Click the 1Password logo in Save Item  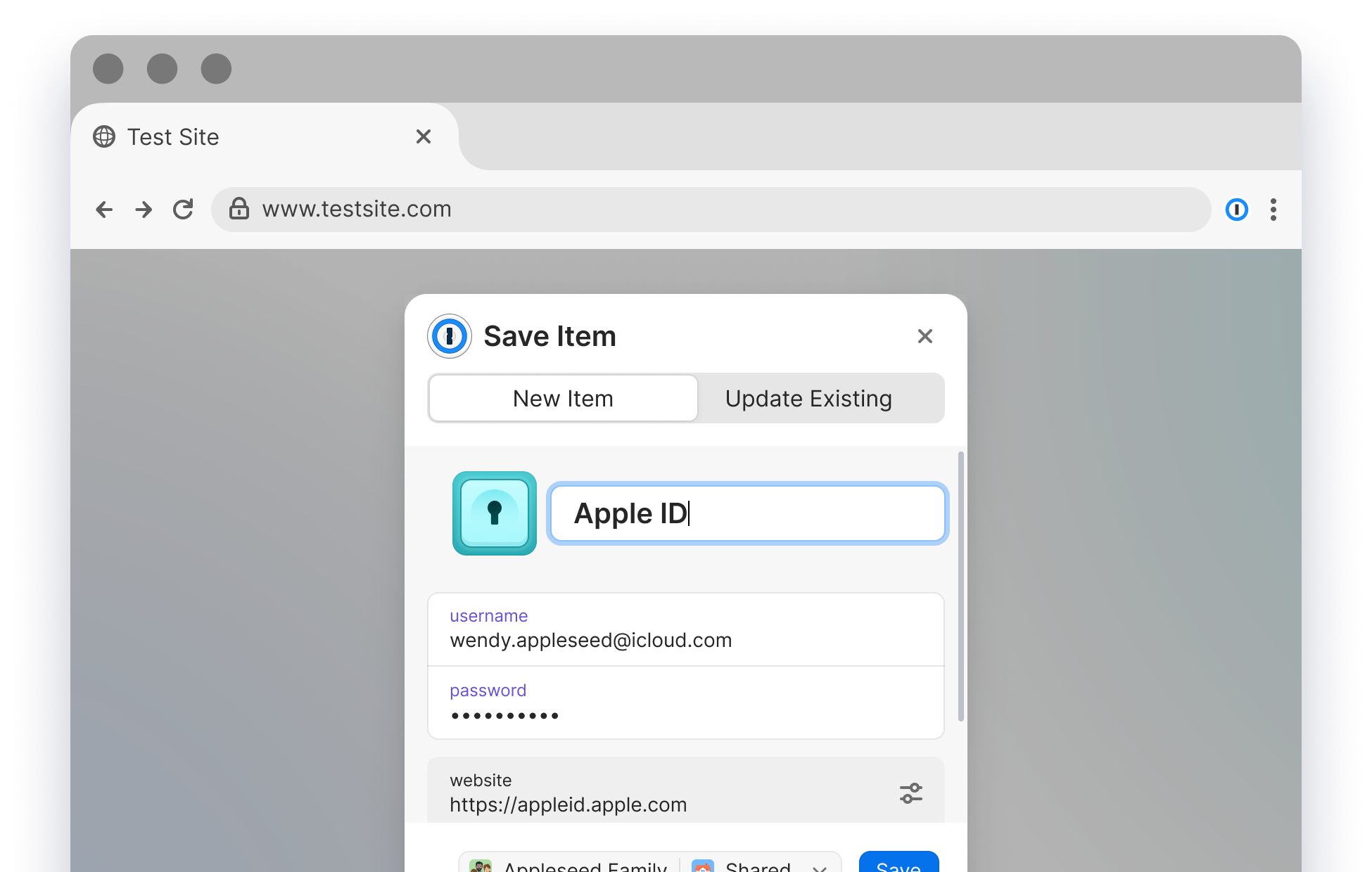coord(450,336)
